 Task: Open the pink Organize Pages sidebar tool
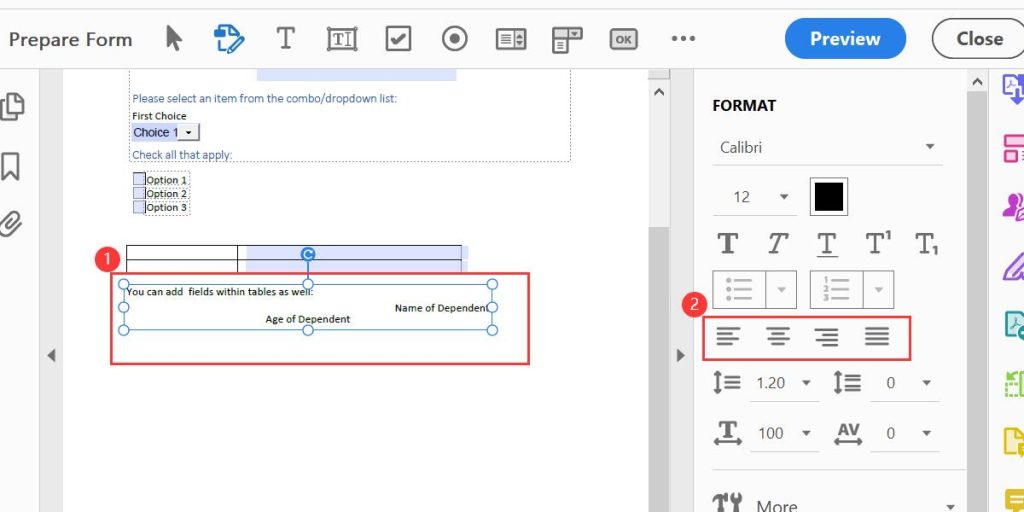[x=1014, y=148]
